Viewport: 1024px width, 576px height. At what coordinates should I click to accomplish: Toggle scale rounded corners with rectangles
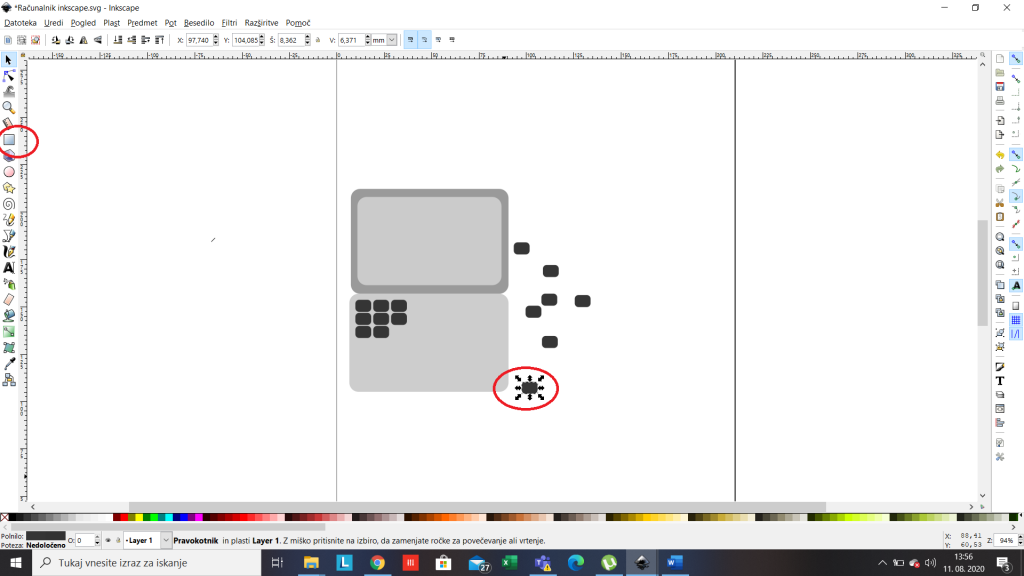(424, 40)
